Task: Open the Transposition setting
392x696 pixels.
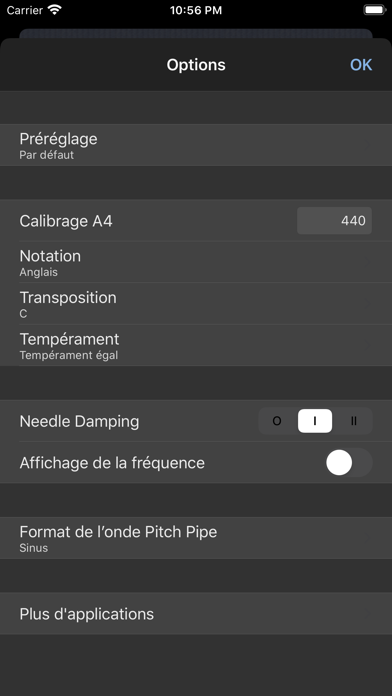Action: point(196,304)
